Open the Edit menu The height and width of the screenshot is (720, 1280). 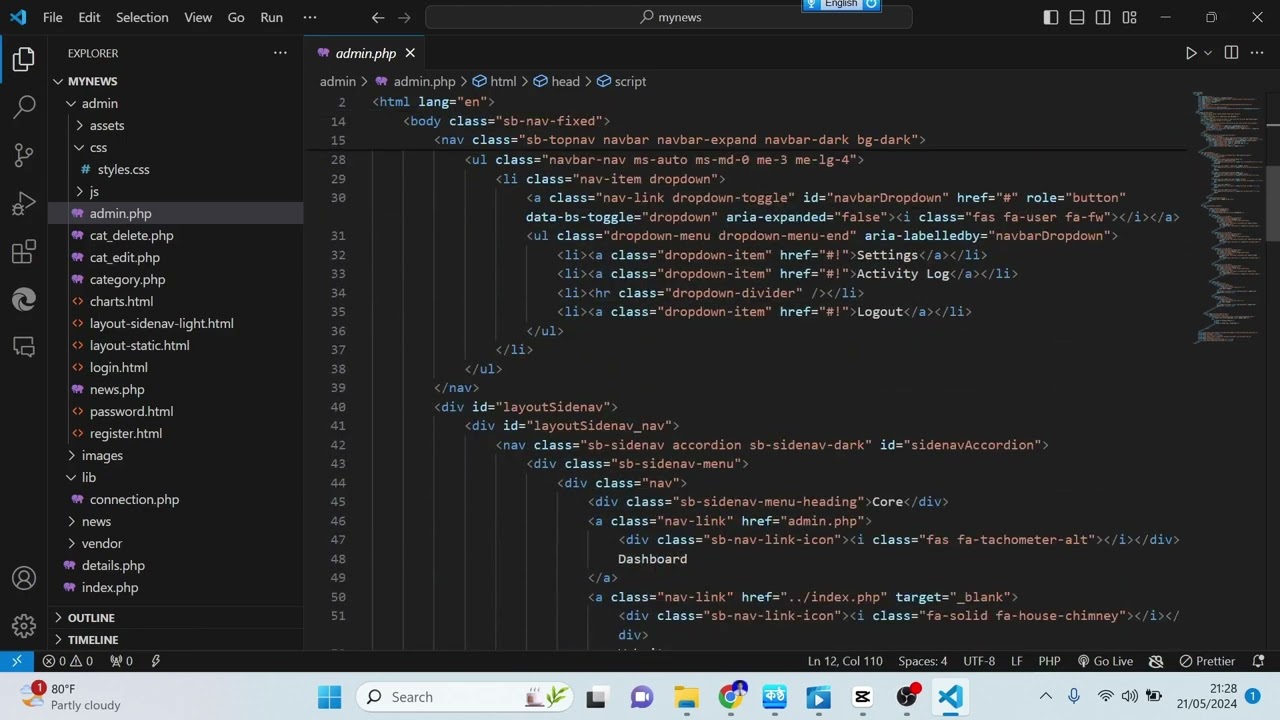coord(89,17)
